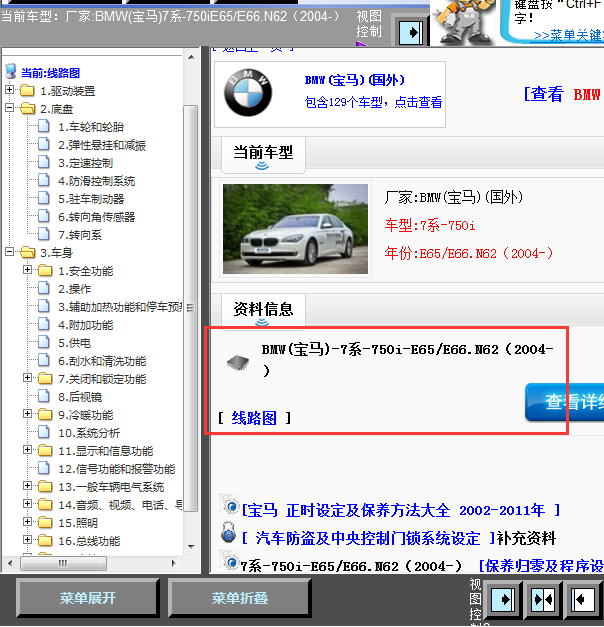Click the document icon of 5.供电
The height and width of the screenshot is (627, 604).
pyautogui.click(x=44, y=342)
